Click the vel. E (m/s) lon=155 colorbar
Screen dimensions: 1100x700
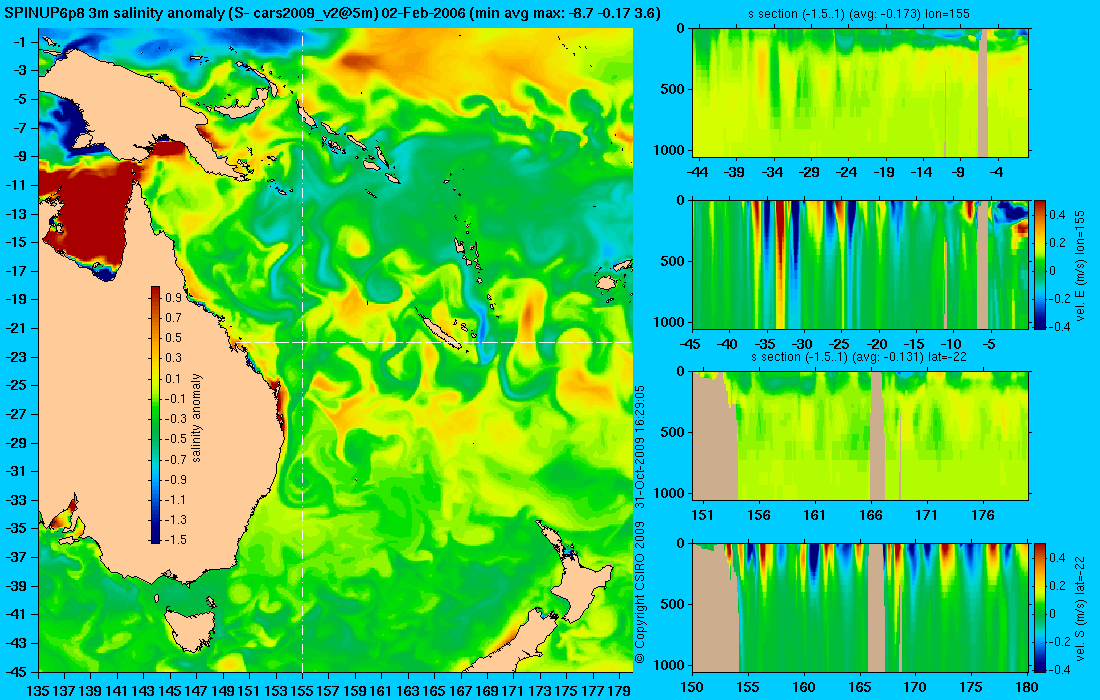pos(1040,264)
